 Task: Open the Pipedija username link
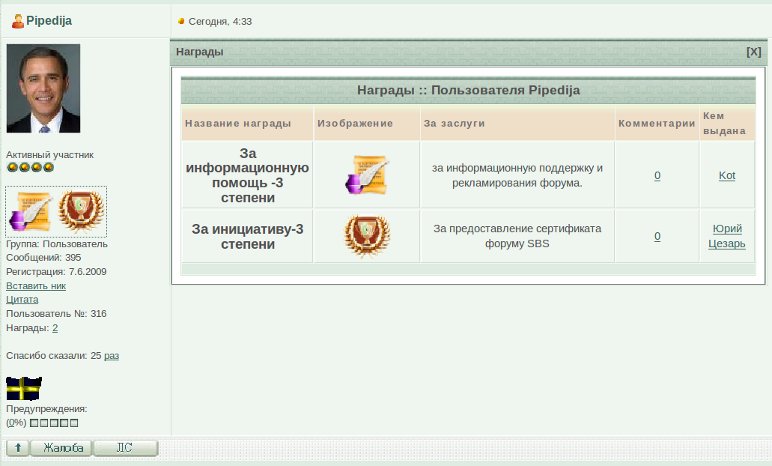coord(48,21)
